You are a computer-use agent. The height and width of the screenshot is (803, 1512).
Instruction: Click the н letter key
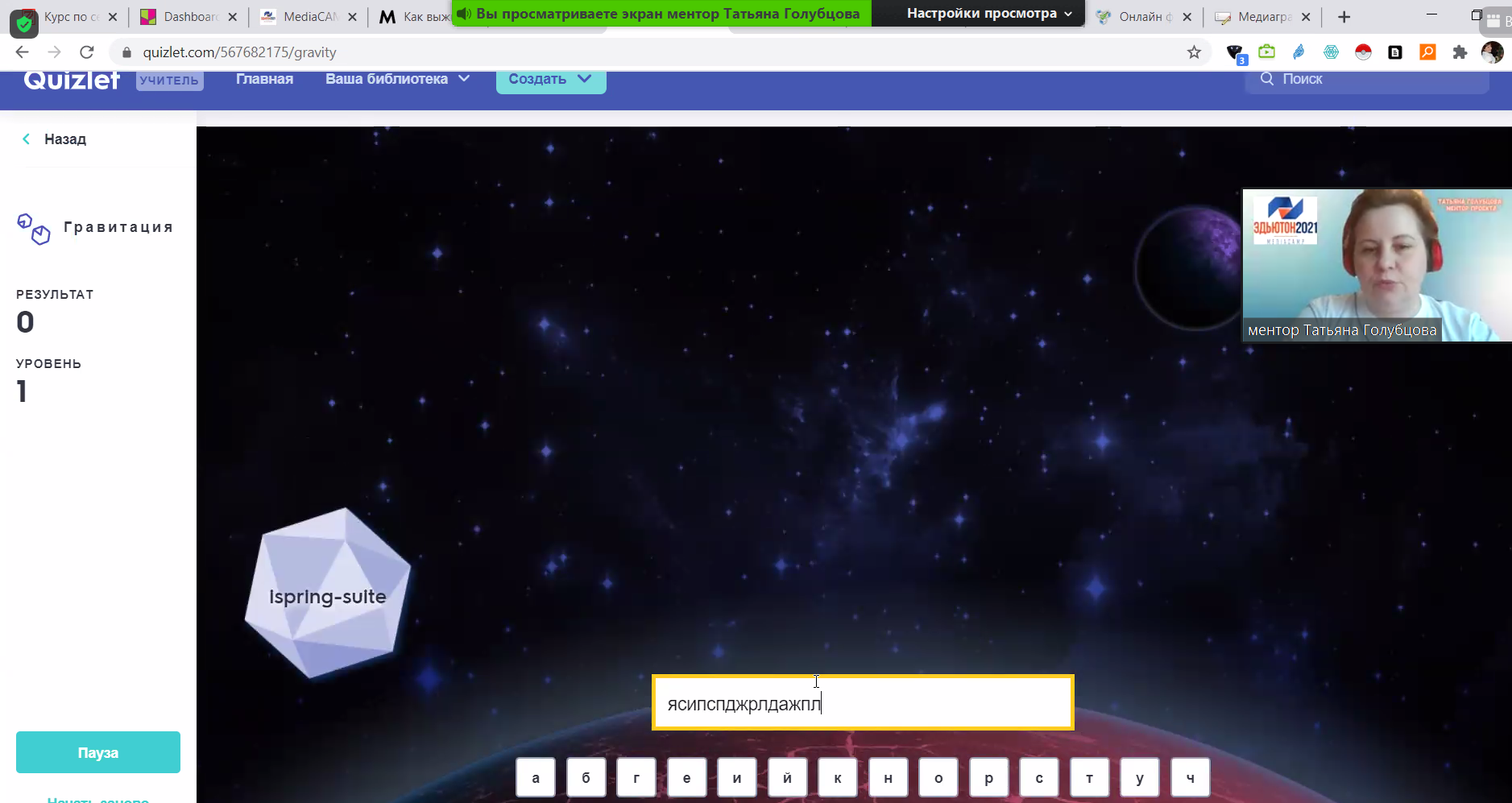coord(888,778)
